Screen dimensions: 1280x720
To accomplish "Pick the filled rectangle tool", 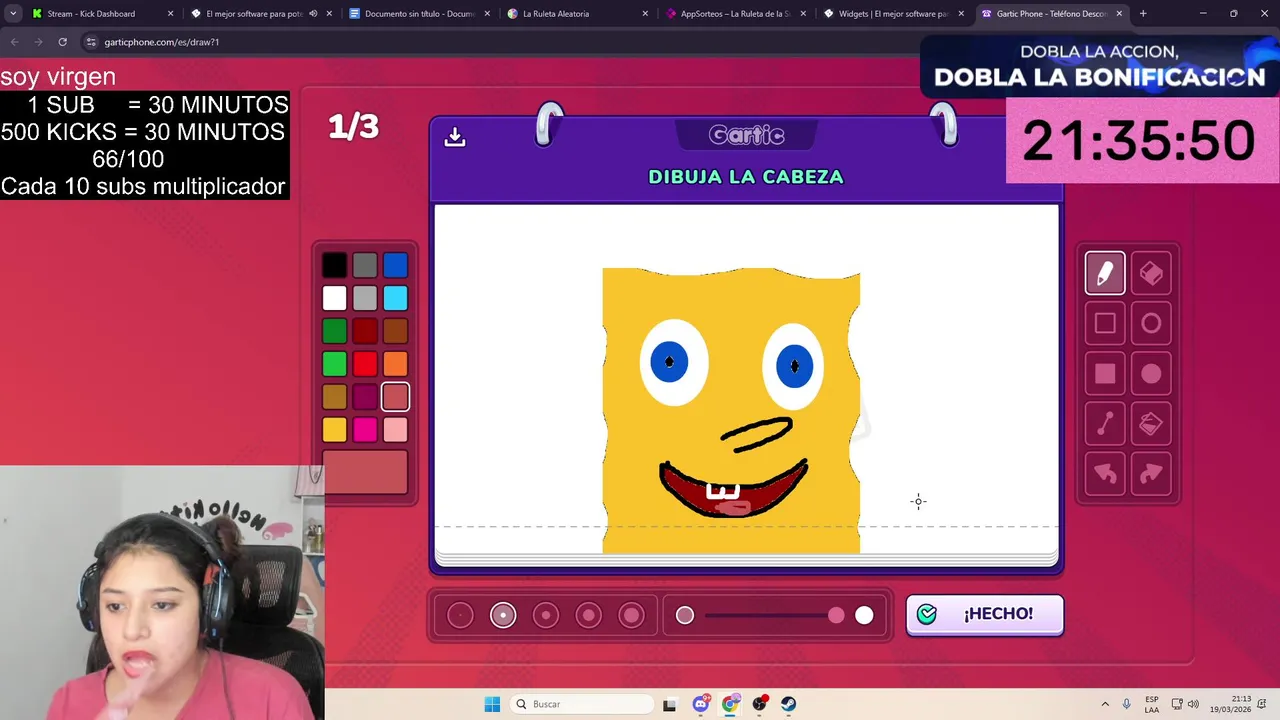I will click(x=1105, y=374).
